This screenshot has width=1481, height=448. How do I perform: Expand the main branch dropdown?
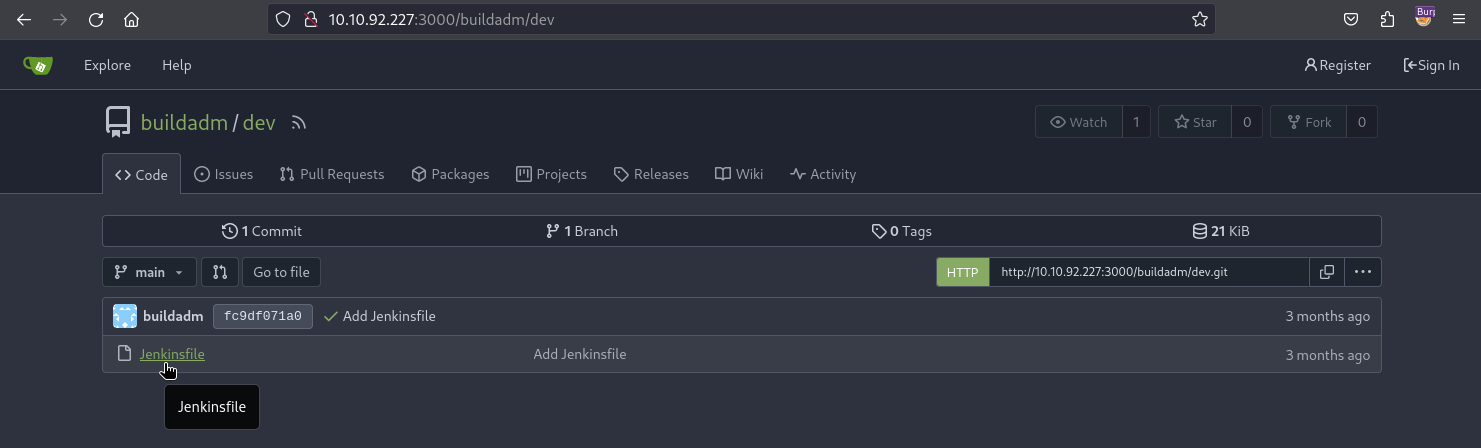click(x=149, y=272)
